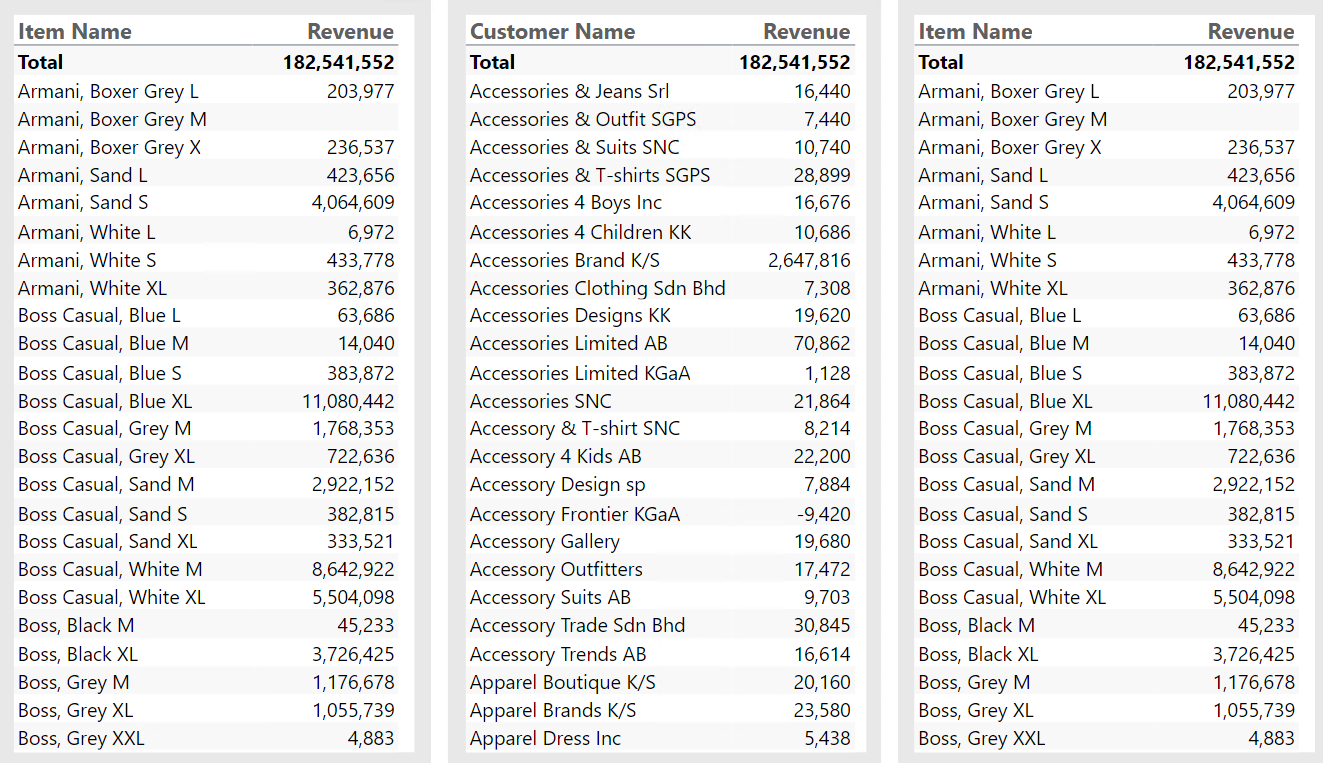The height and width of the screenshot is (763, 1323).
Task: Select Boss Casual, Sand XL in right table
Action: (1008, 541)
